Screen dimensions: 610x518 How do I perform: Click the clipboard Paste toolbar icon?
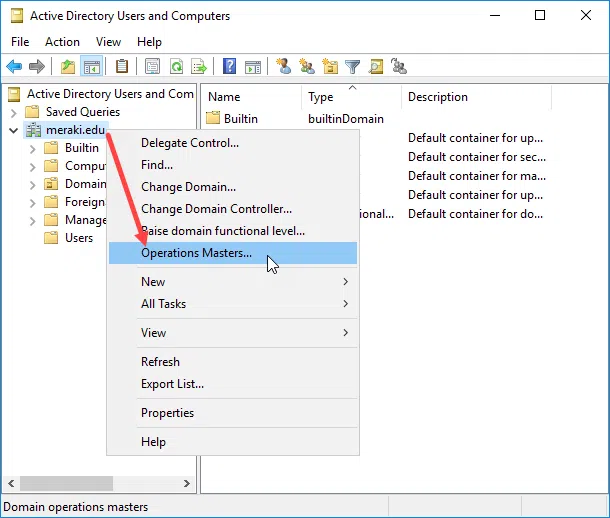[122, 66]
